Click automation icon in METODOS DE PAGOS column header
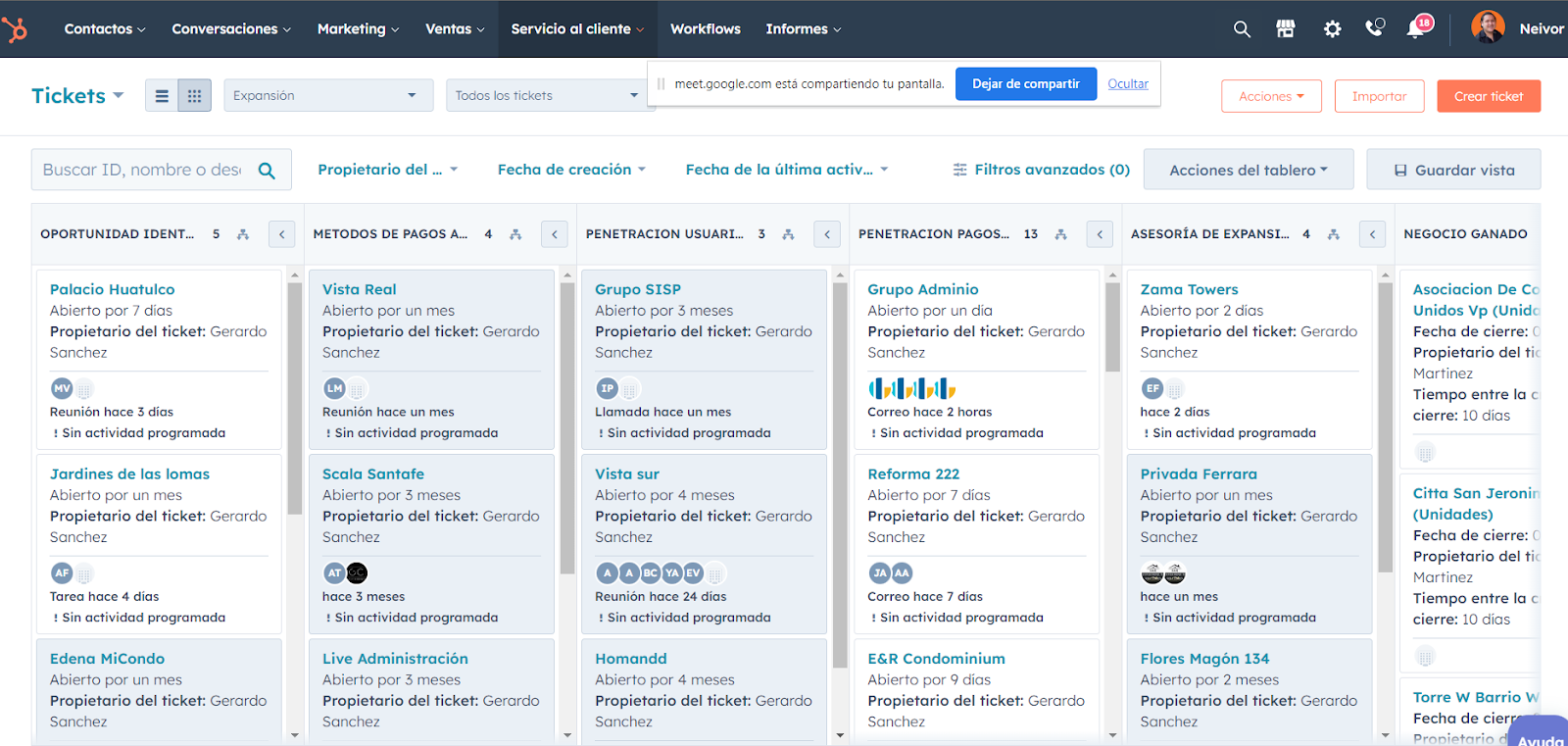This screenshot has height=746, width=1568. click(515, 234)
